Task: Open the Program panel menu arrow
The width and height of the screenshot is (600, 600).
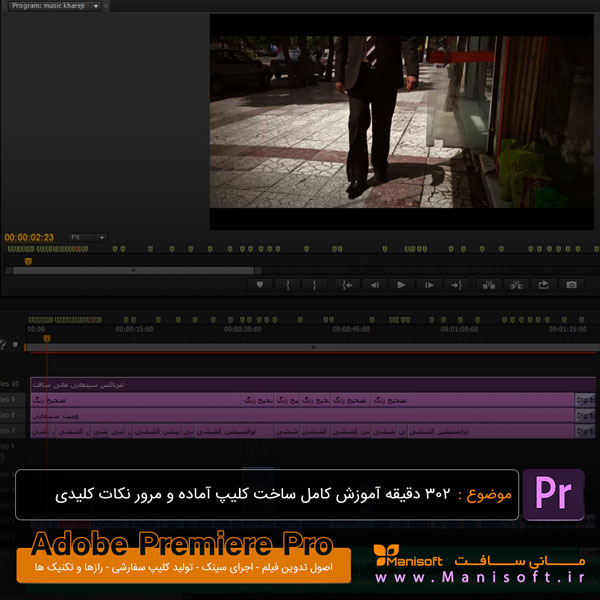Action: 96,6
